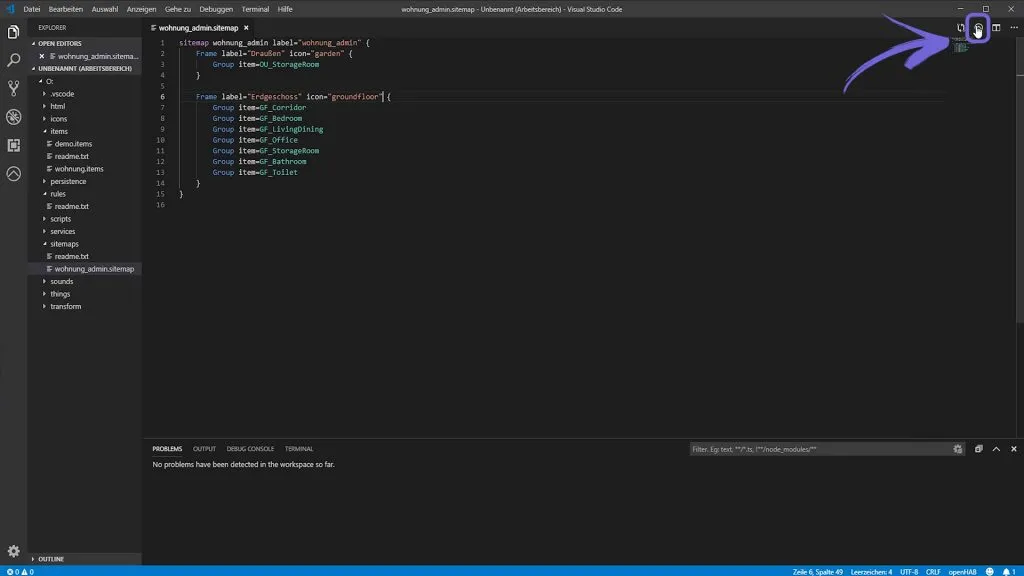The image size is (1024, 576).
Task: Click the feedback smiley in status bar
Action: point(989,571)
